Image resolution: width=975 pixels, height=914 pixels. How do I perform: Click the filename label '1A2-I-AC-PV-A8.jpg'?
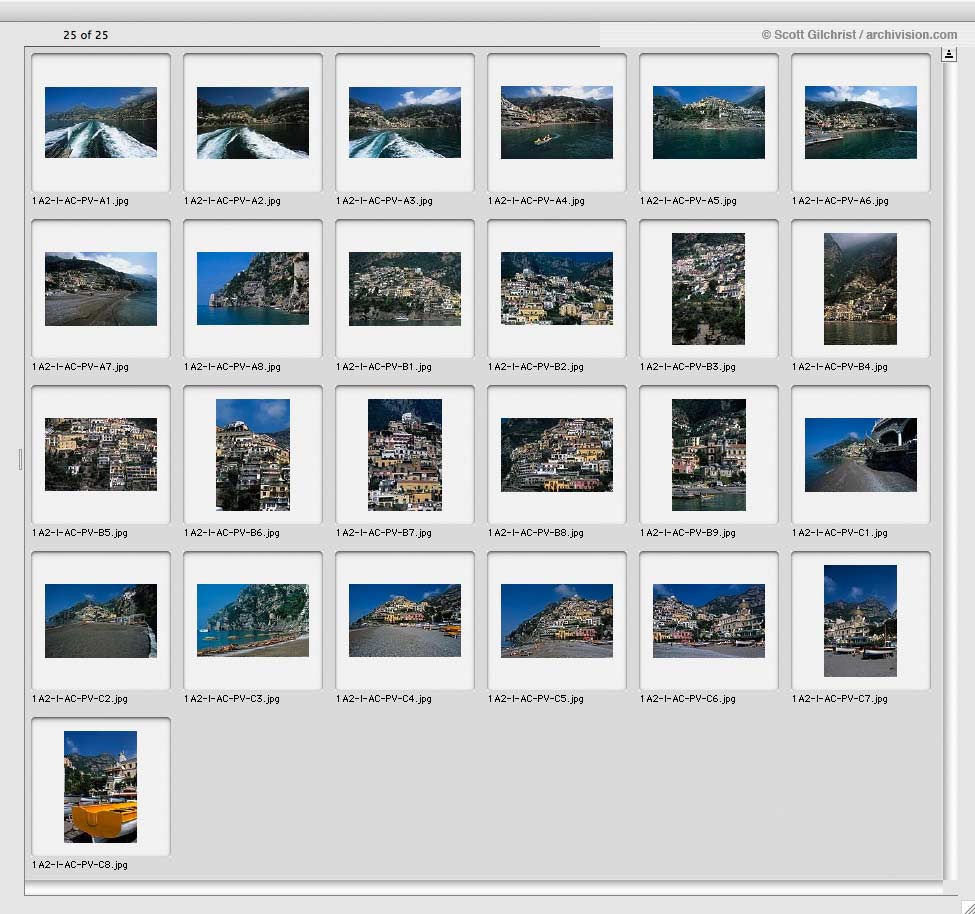[232, 367]
